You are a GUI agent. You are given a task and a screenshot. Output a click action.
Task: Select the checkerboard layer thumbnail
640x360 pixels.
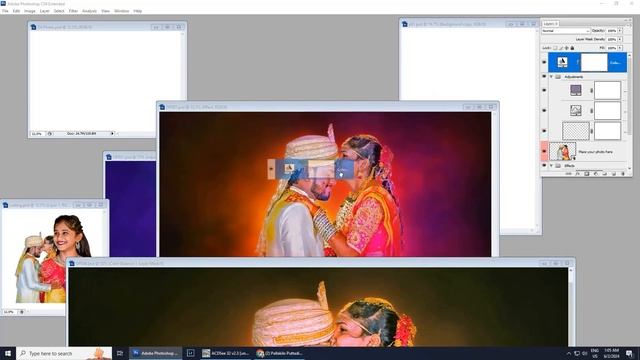(x=576, y=131)
